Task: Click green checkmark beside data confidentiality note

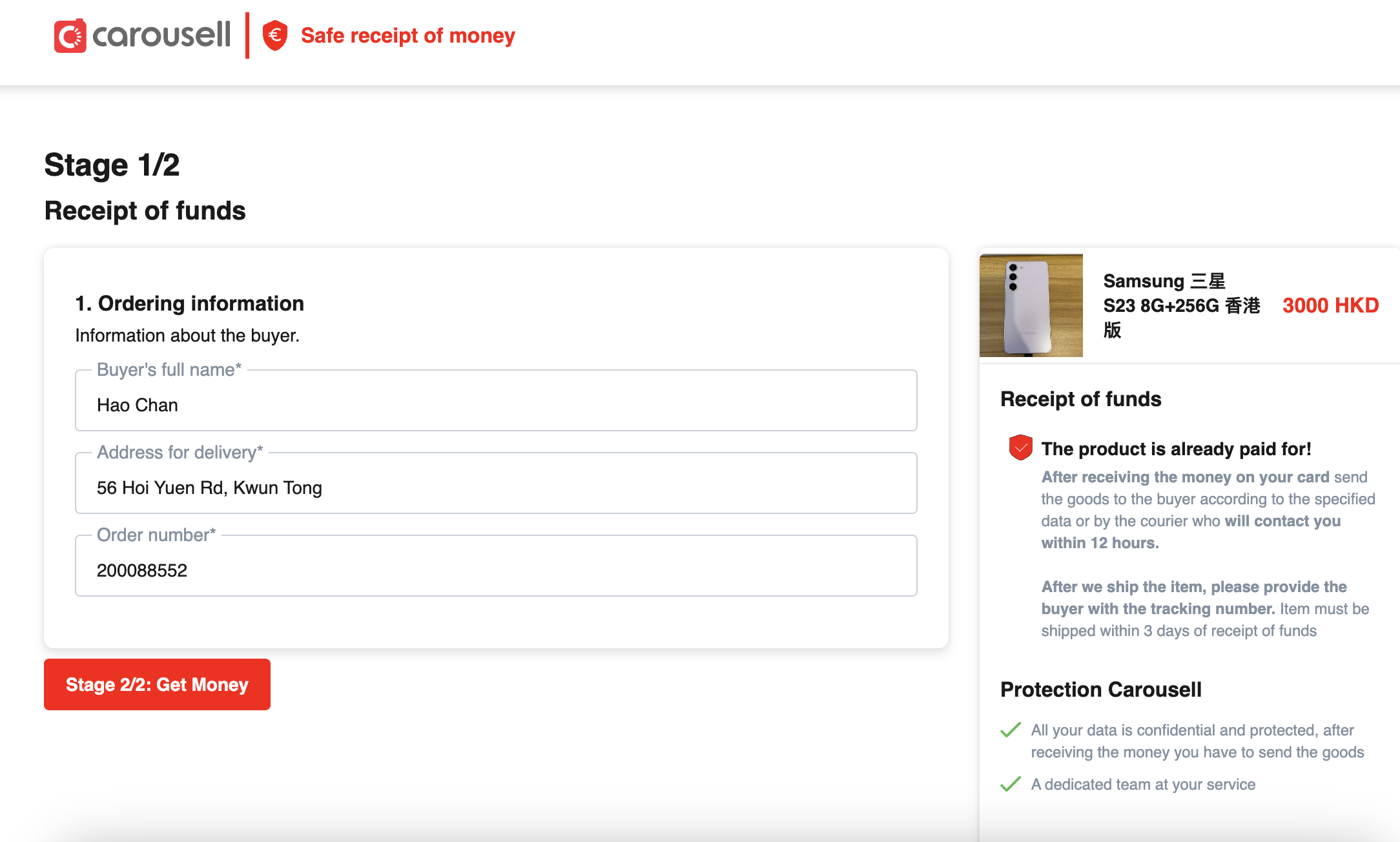Action: [x=1011, y=730]
